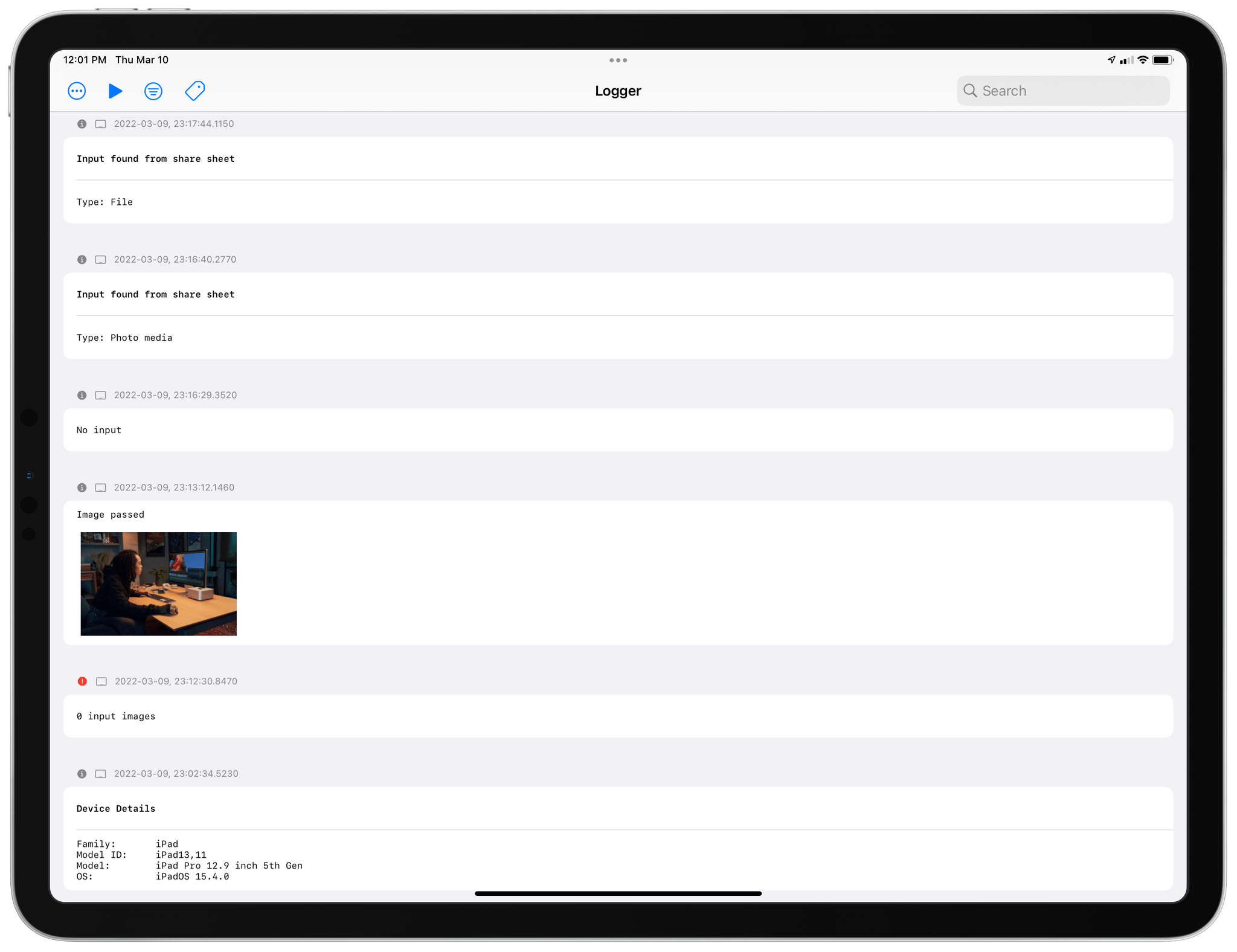Screen dimensions: 1237x952
Task: Expand the 0 input images log entry
Action: (618, 716)
